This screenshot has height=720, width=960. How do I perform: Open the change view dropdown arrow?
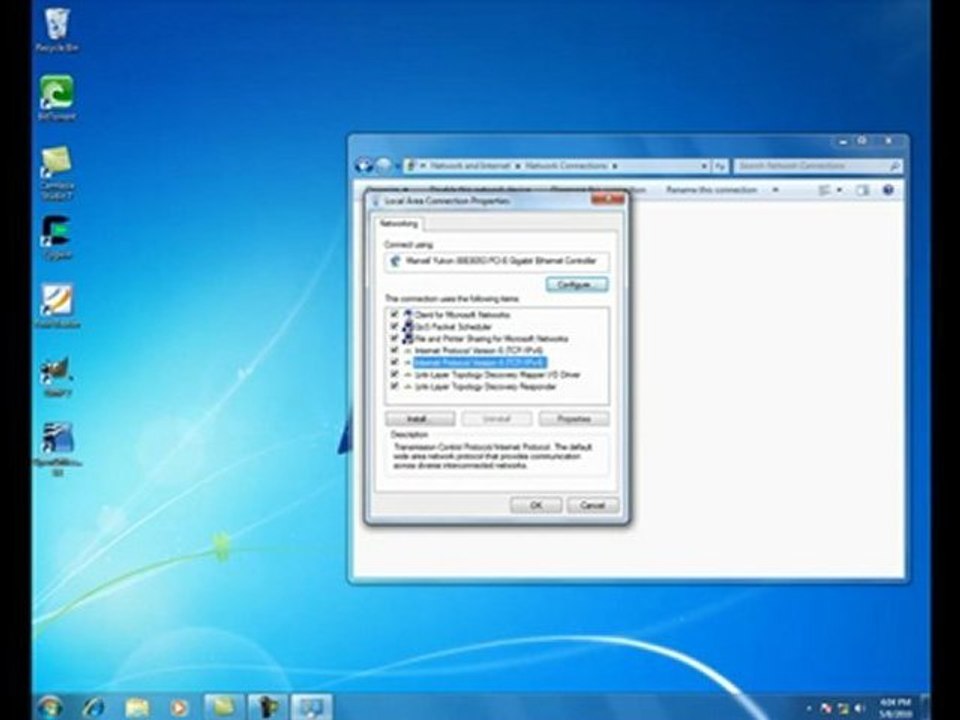[x=839, y=190]
